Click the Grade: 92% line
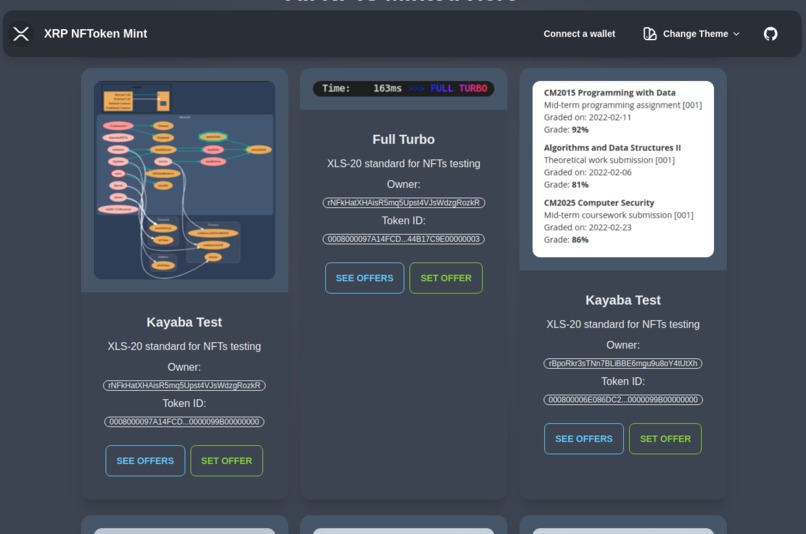Screen dimensions: 806x534 (566, 130)
